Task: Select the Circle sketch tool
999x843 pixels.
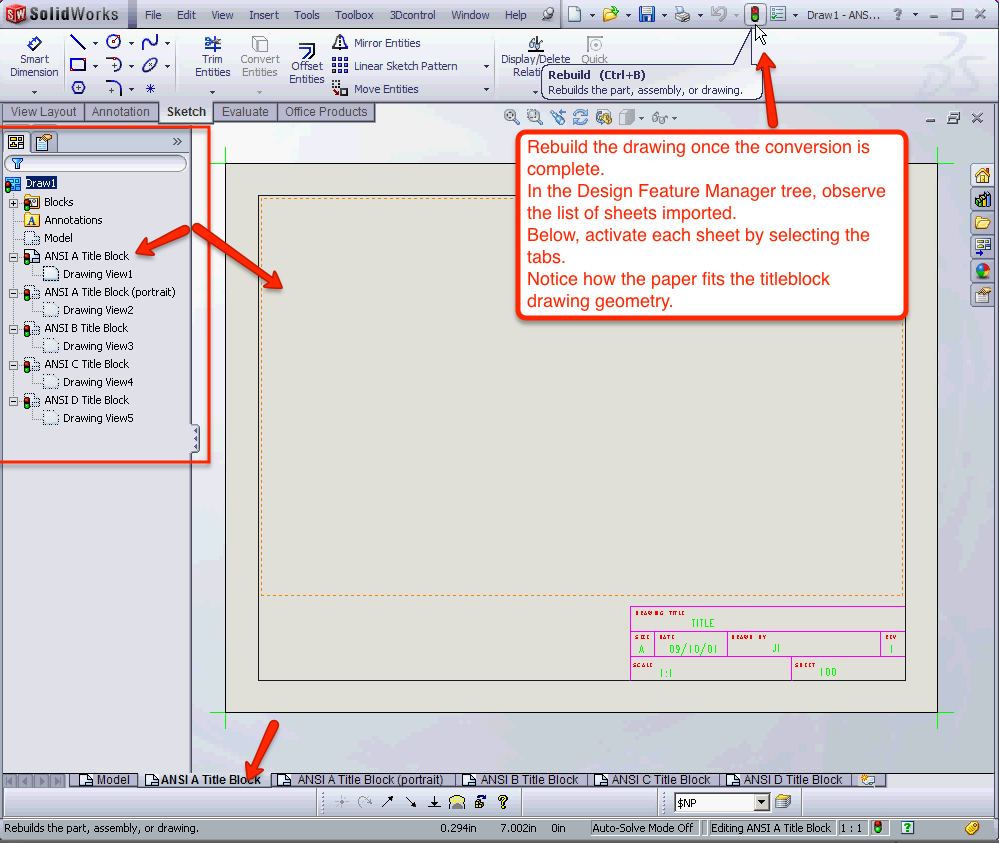Action: click(x=113, y=42)
